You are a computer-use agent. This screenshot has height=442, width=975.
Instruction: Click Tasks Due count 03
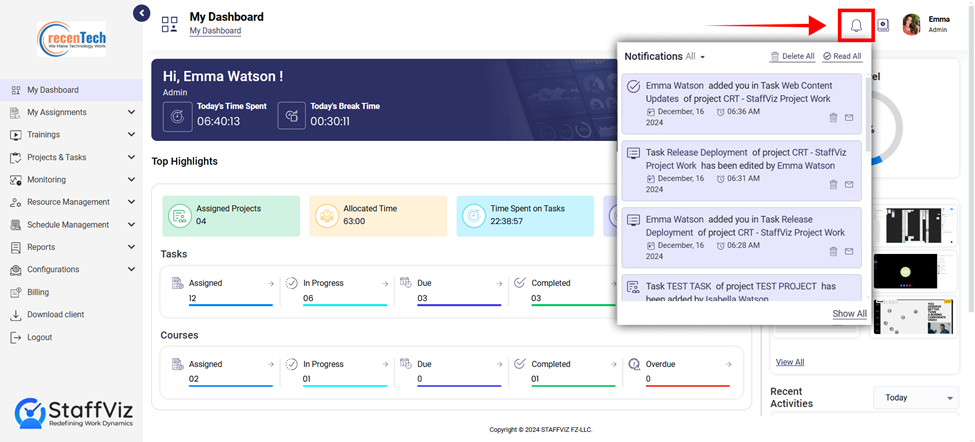[422, 298]
